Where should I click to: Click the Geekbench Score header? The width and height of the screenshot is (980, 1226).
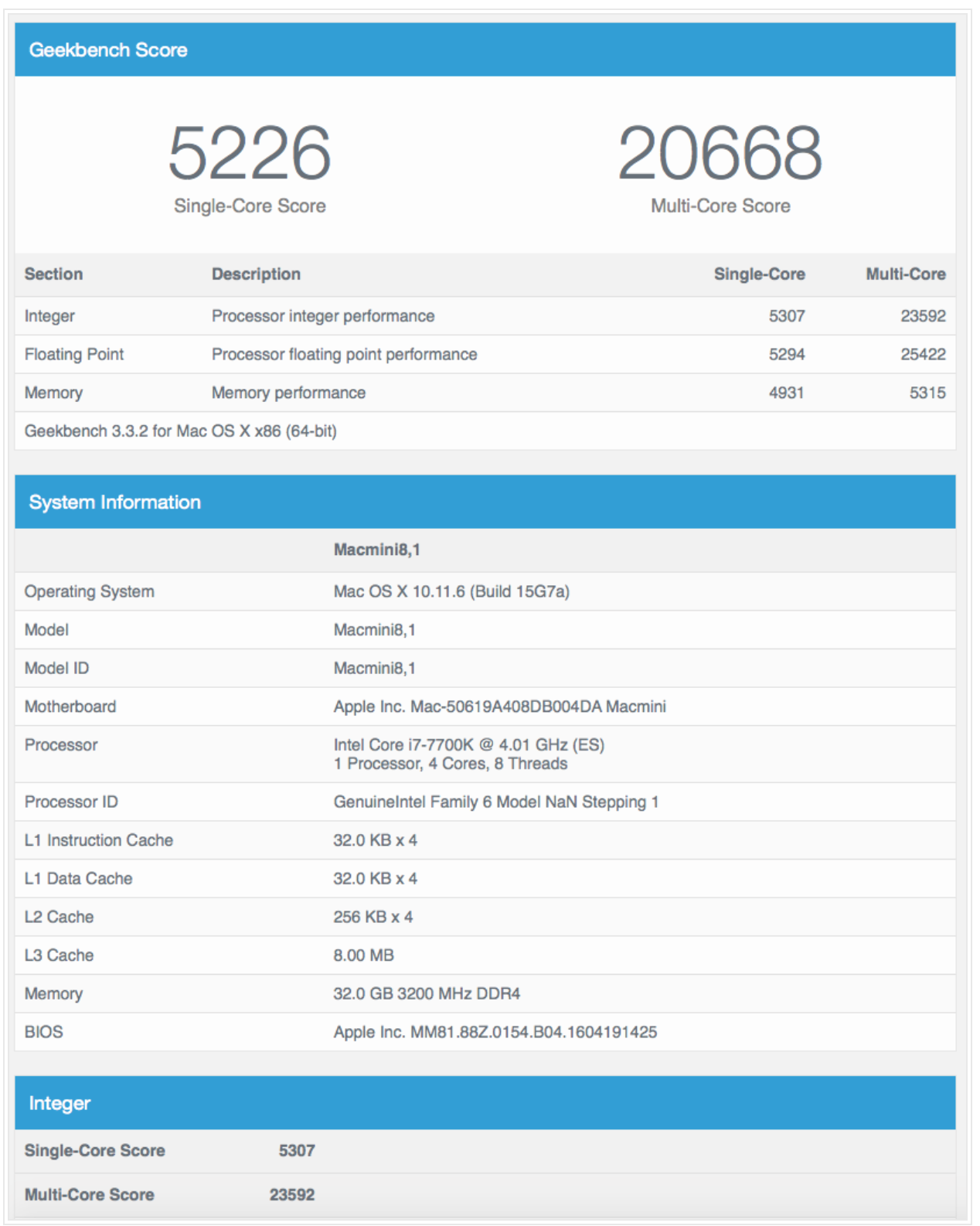[485, 49]
